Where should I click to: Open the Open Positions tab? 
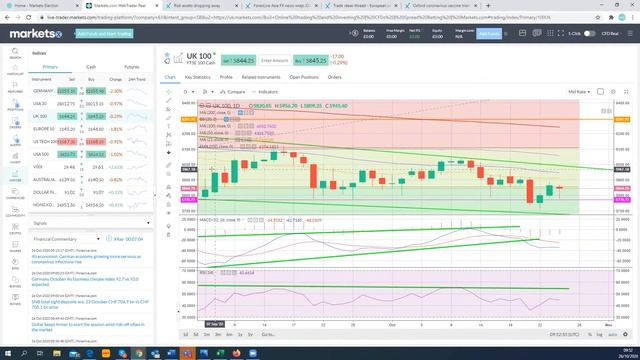tap(304, 77)
